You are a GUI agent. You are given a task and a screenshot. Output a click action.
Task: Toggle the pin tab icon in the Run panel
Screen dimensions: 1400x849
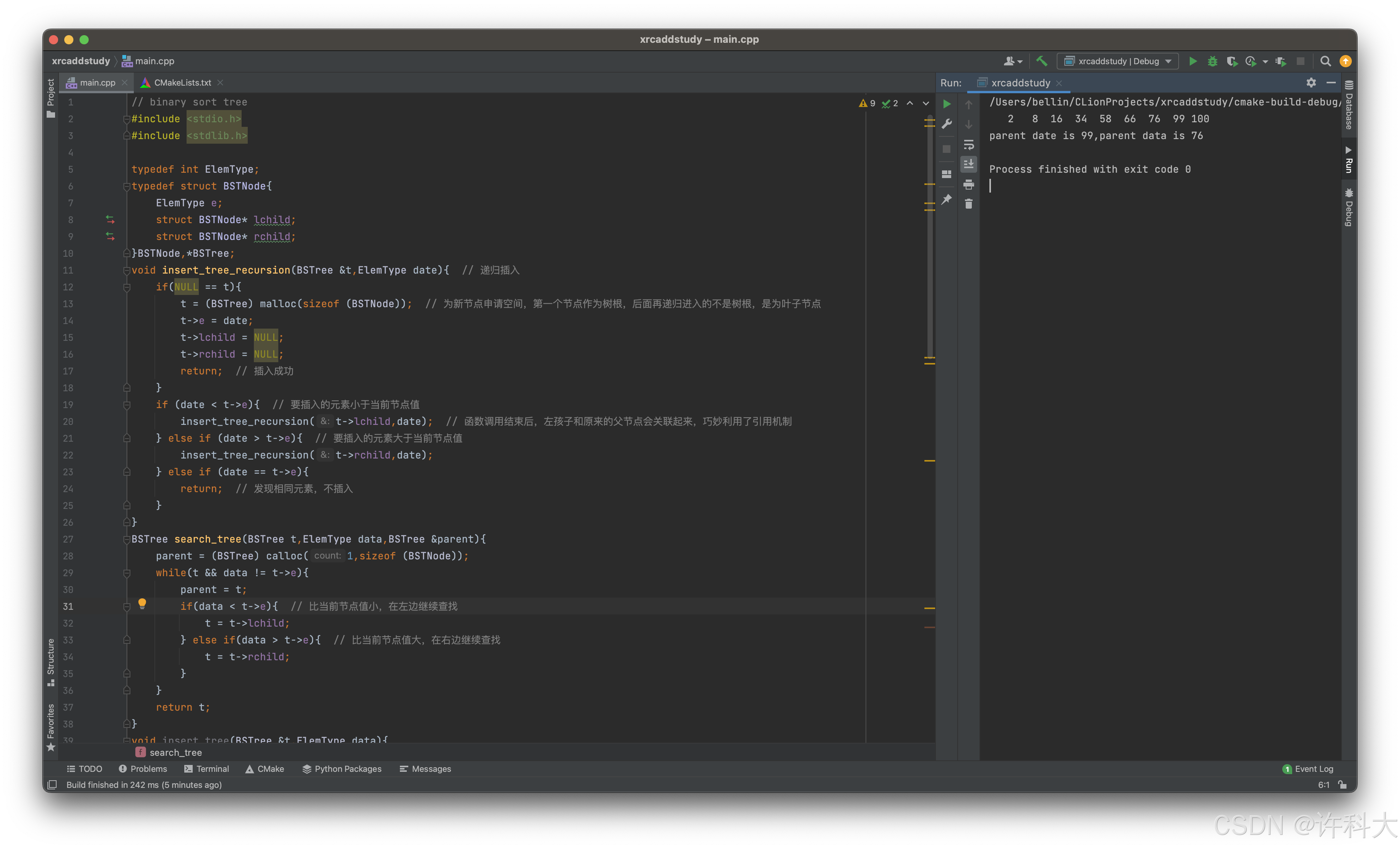[x=947, y=199]
